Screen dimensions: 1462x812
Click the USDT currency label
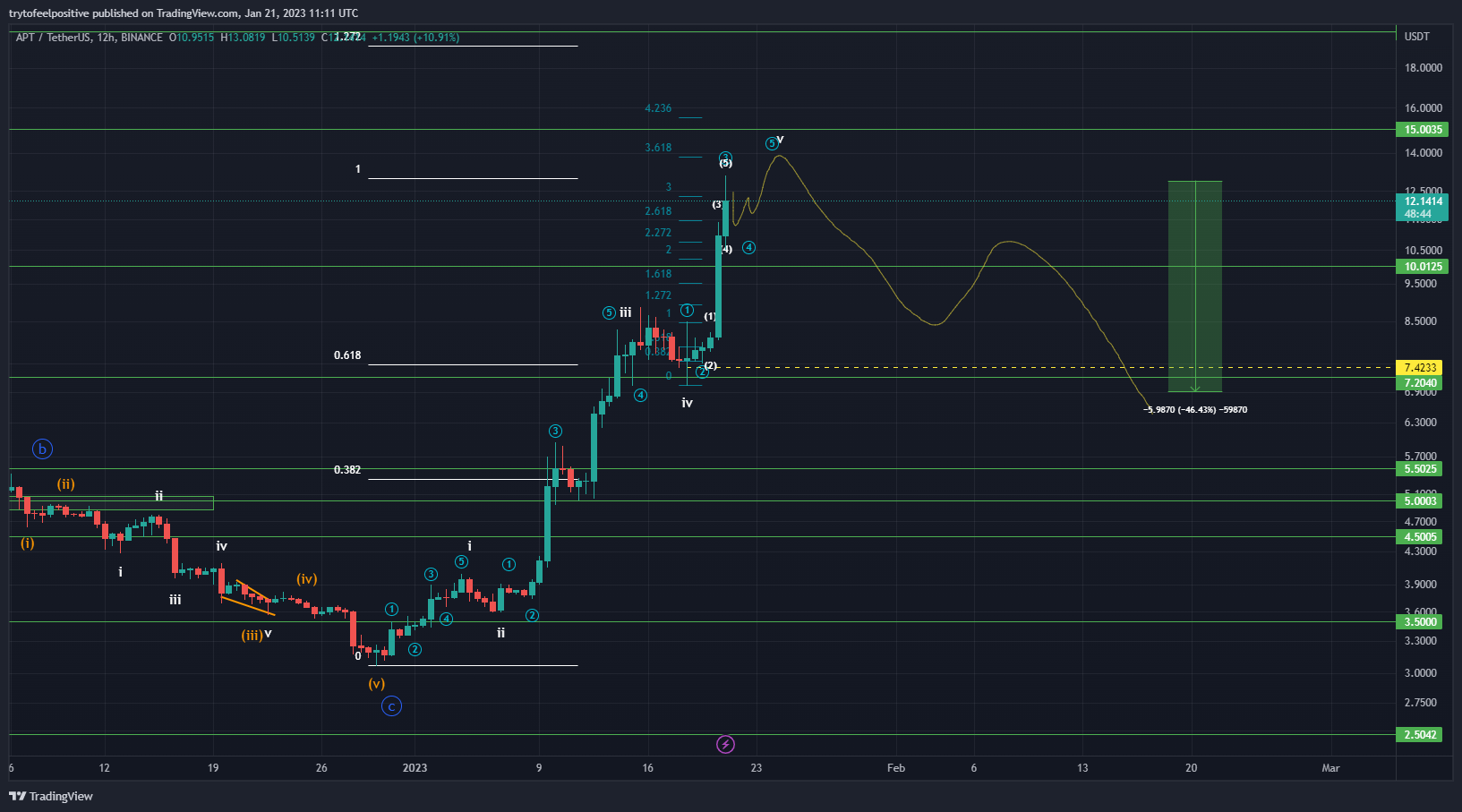coord(1417,37)
